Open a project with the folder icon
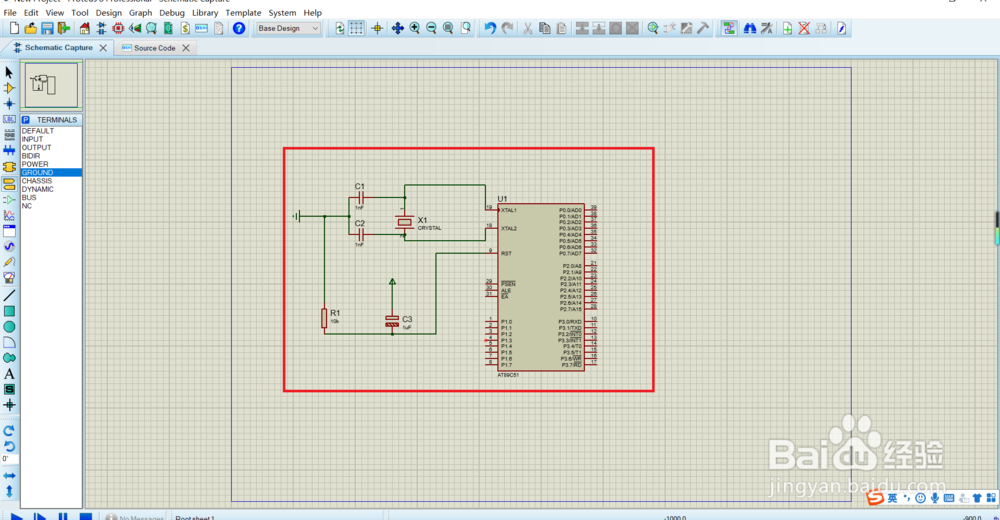Image resolution: width=1000 pixels, height=520 pixels. tap(31, 28)
